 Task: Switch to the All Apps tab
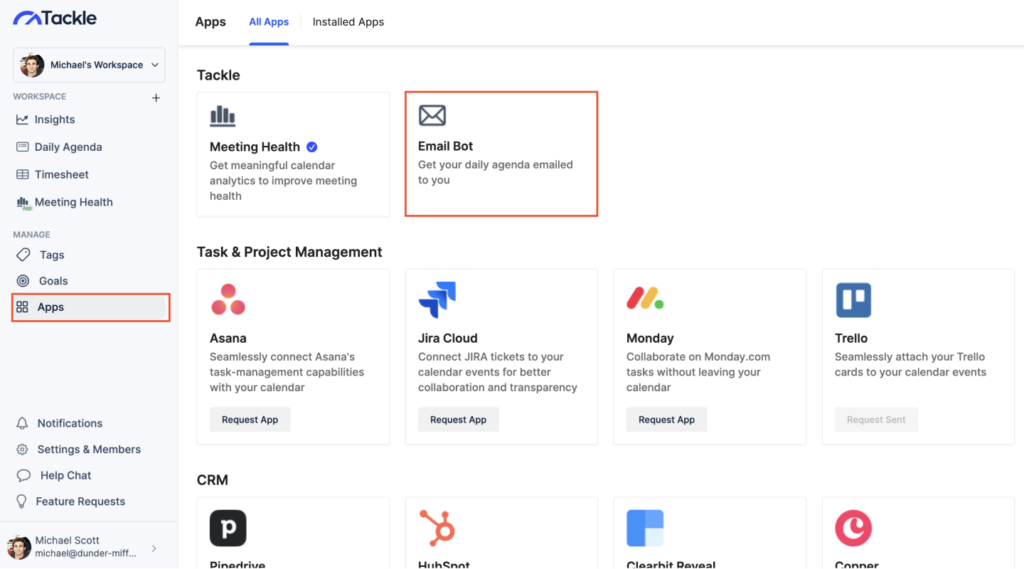pos(268,22)
